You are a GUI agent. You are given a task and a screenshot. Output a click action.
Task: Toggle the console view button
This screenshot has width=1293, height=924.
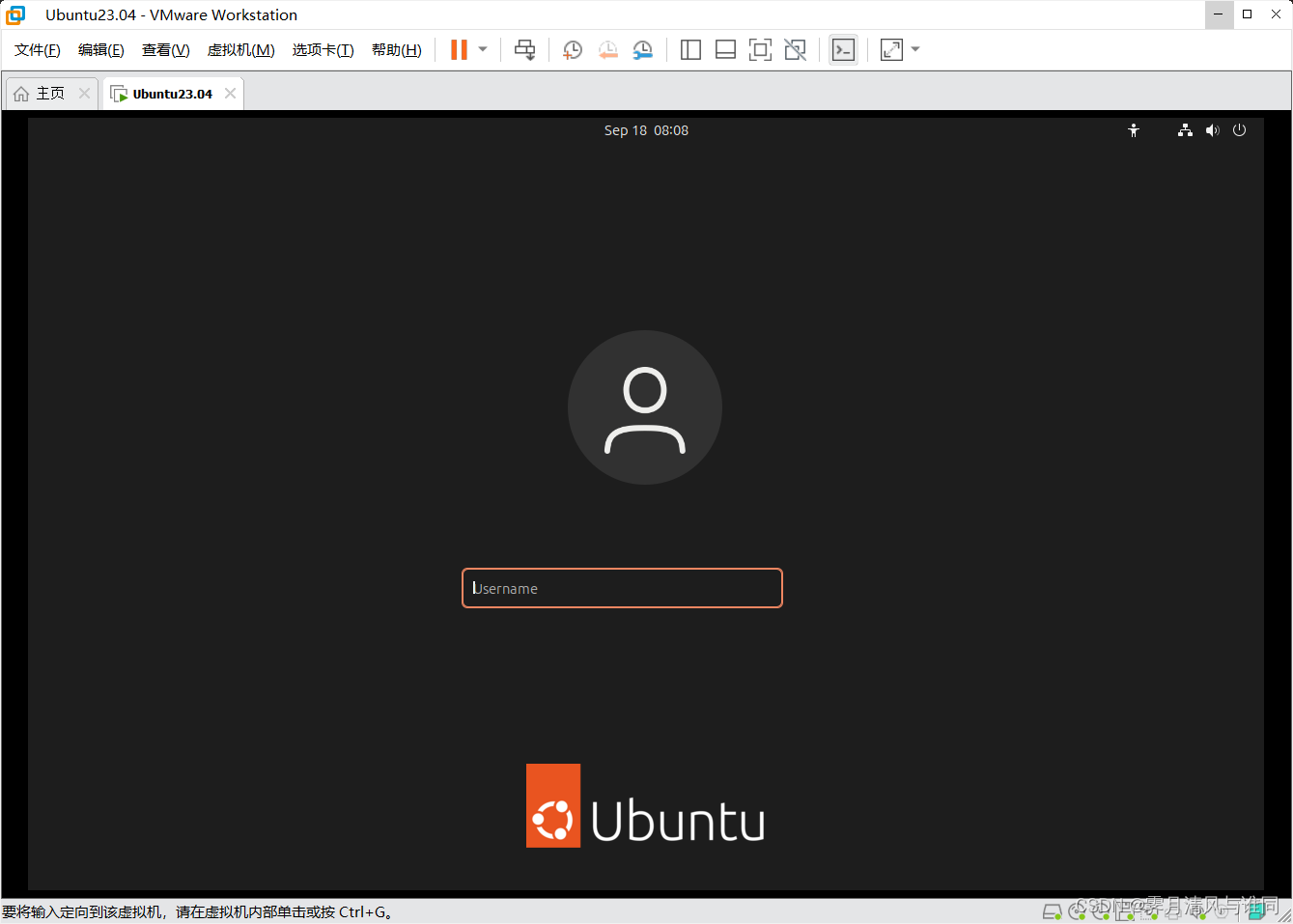843,50
